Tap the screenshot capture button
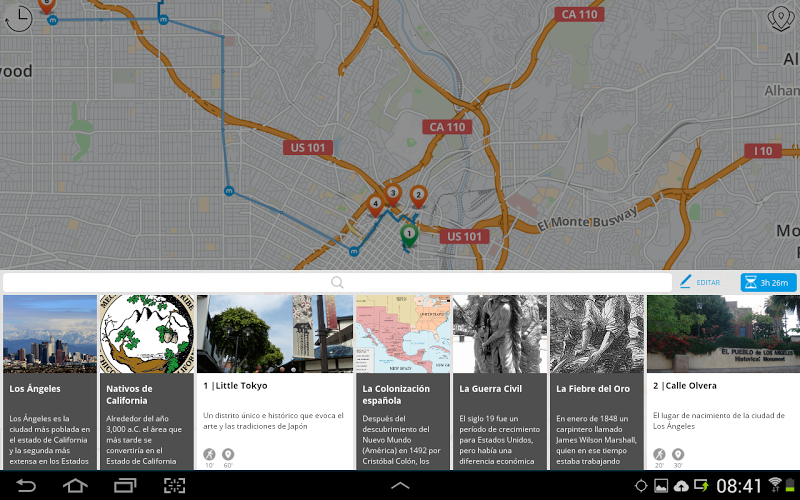 (x=174, y=486)
